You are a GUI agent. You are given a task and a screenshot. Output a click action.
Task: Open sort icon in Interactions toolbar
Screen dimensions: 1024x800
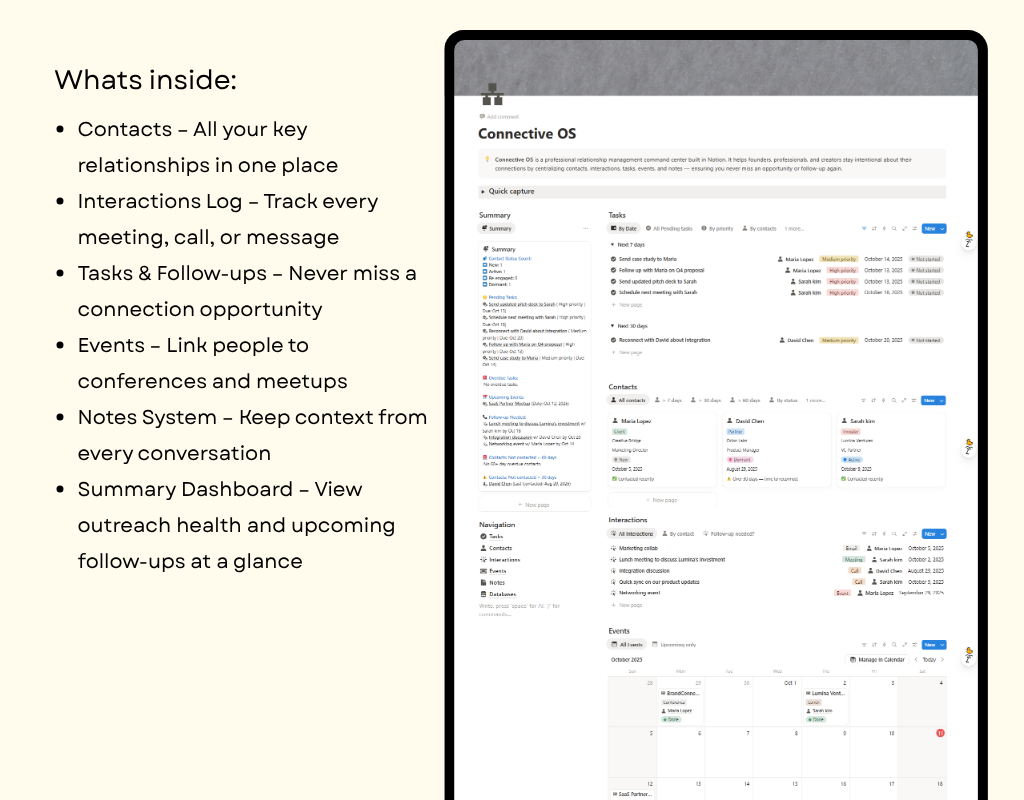pos(874,534)
